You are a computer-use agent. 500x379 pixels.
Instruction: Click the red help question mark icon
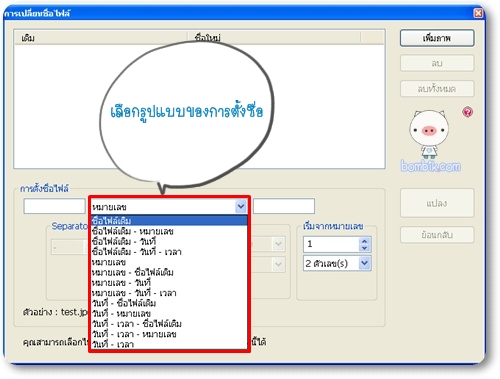point(467,112)
